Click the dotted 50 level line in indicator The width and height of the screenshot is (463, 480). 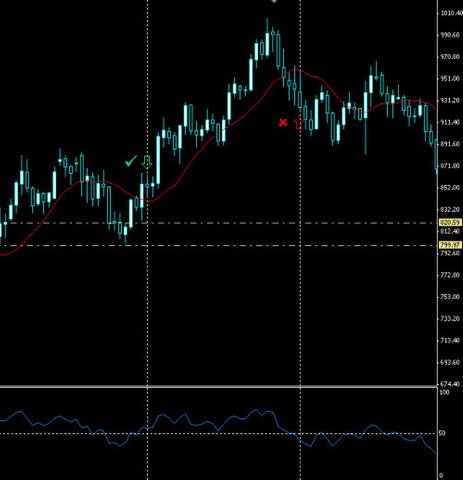218,434
